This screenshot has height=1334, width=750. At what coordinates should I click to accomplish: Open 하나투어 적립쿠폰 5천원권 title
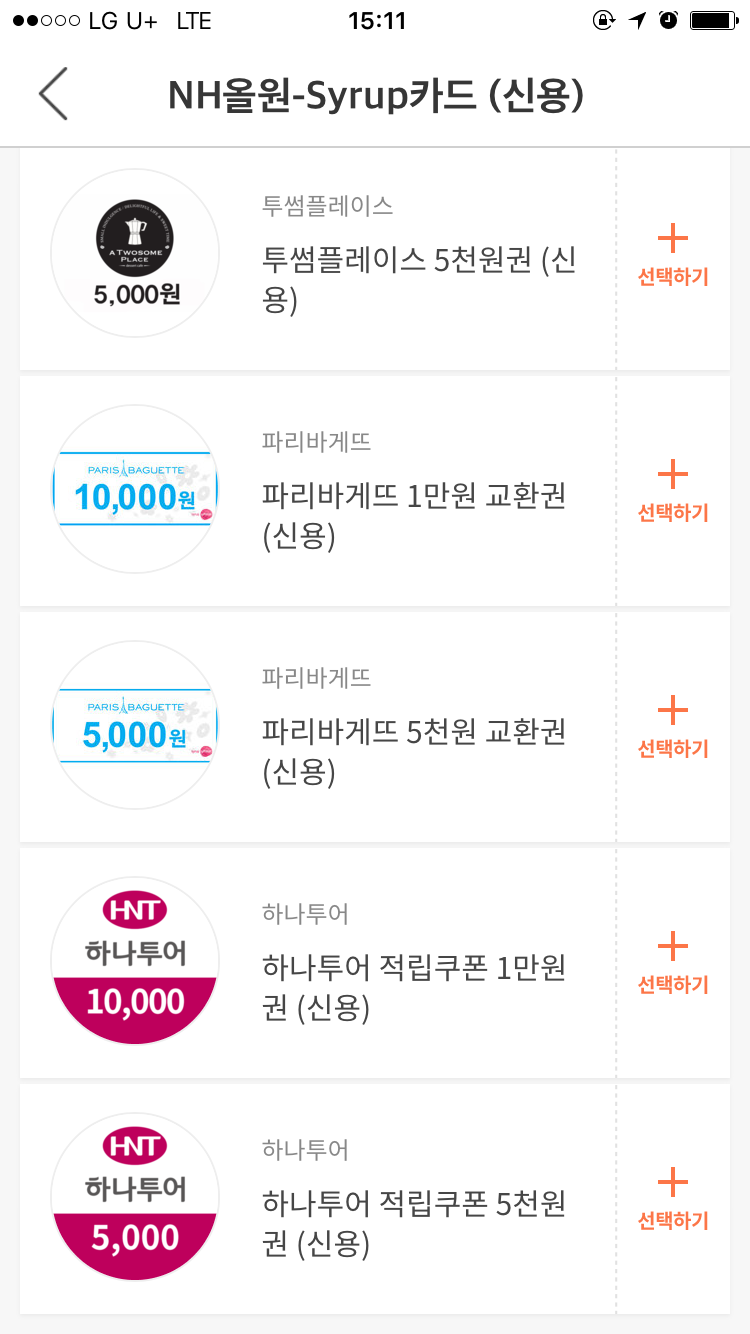click(414, 1224)
